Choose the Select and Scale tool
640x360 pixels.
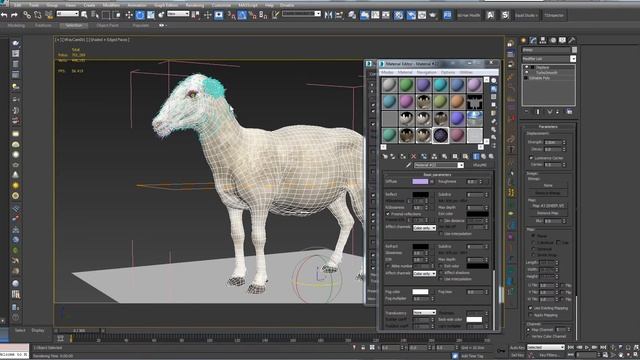tap(151, 15)
